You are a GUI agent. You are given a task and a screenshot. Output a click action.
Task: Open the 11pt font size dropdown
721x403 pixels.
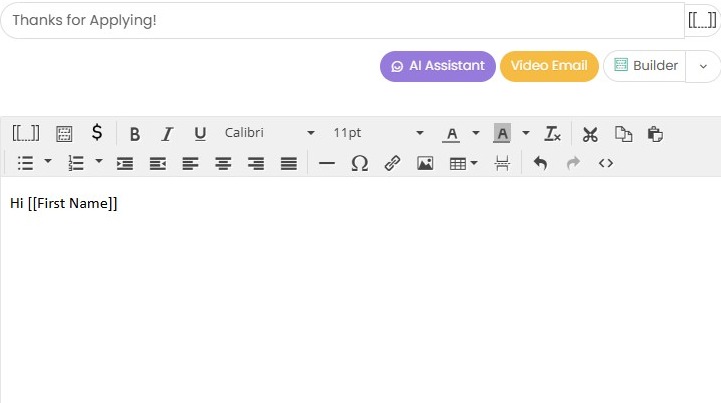(378, 133)
